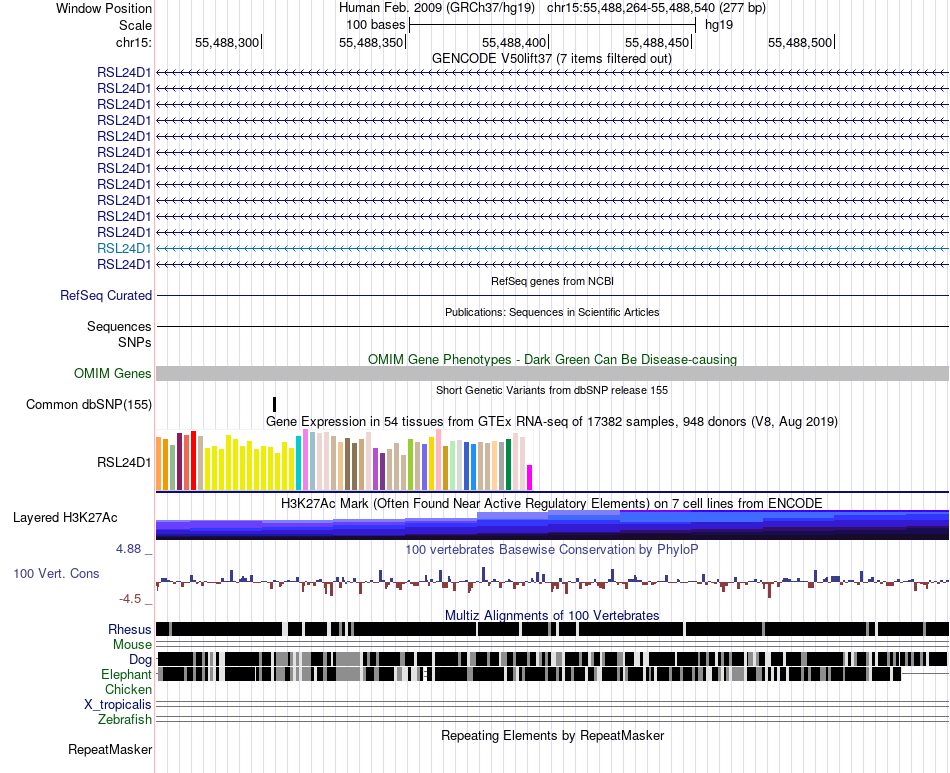The width and height of the screenshot is (950, 773).
Task: Click the RefSeq Curated track label
Action: coord(106,296)
